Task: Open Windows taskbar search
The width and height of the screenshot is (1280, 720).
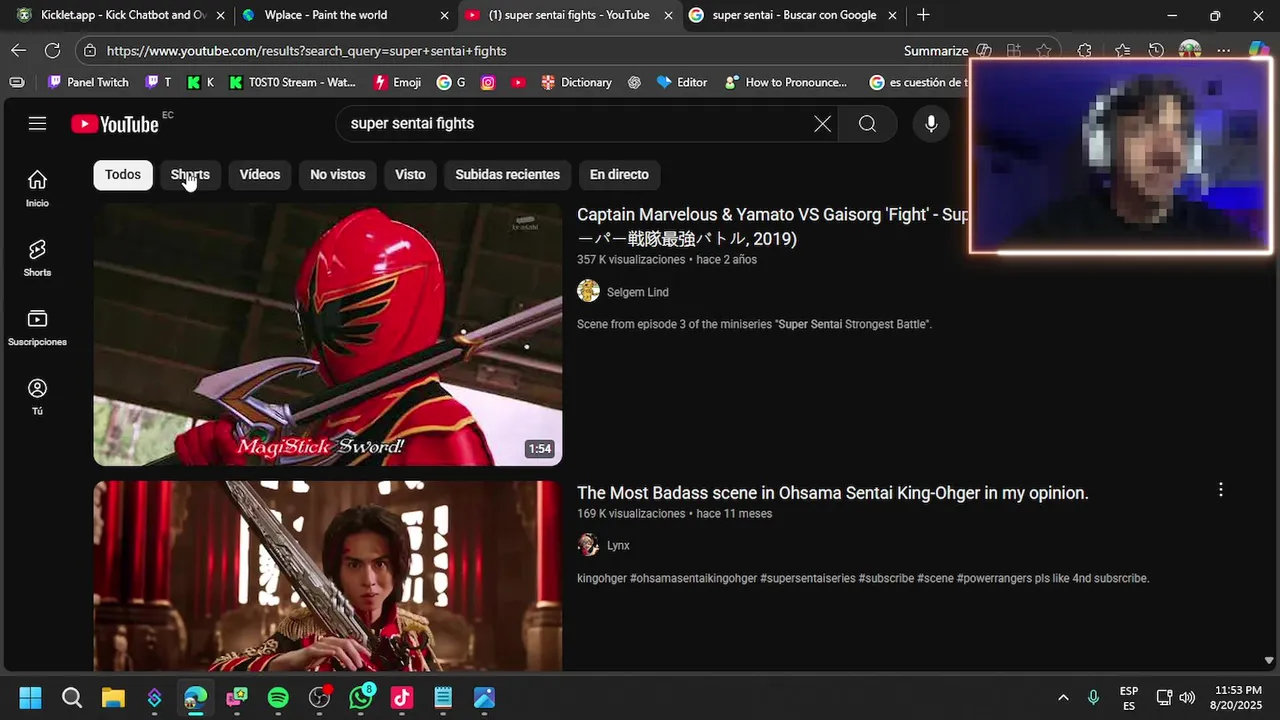Action: click(72, 697)
